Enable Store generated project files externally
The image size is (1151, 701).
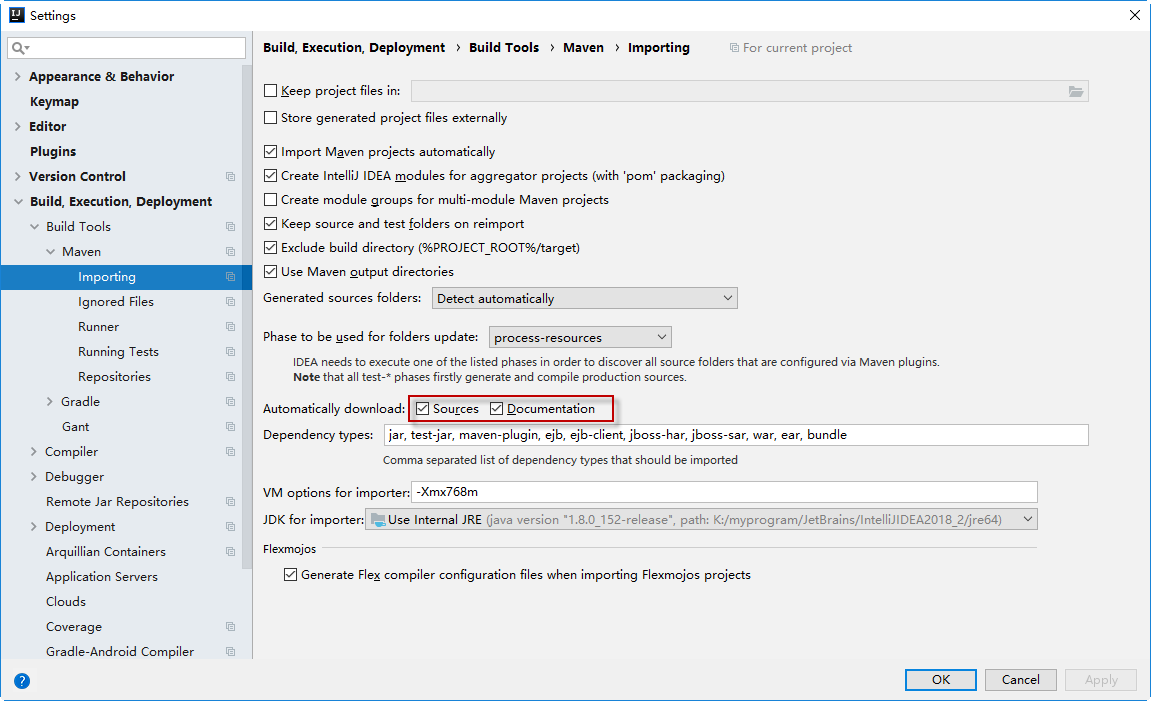pos(270,118)
